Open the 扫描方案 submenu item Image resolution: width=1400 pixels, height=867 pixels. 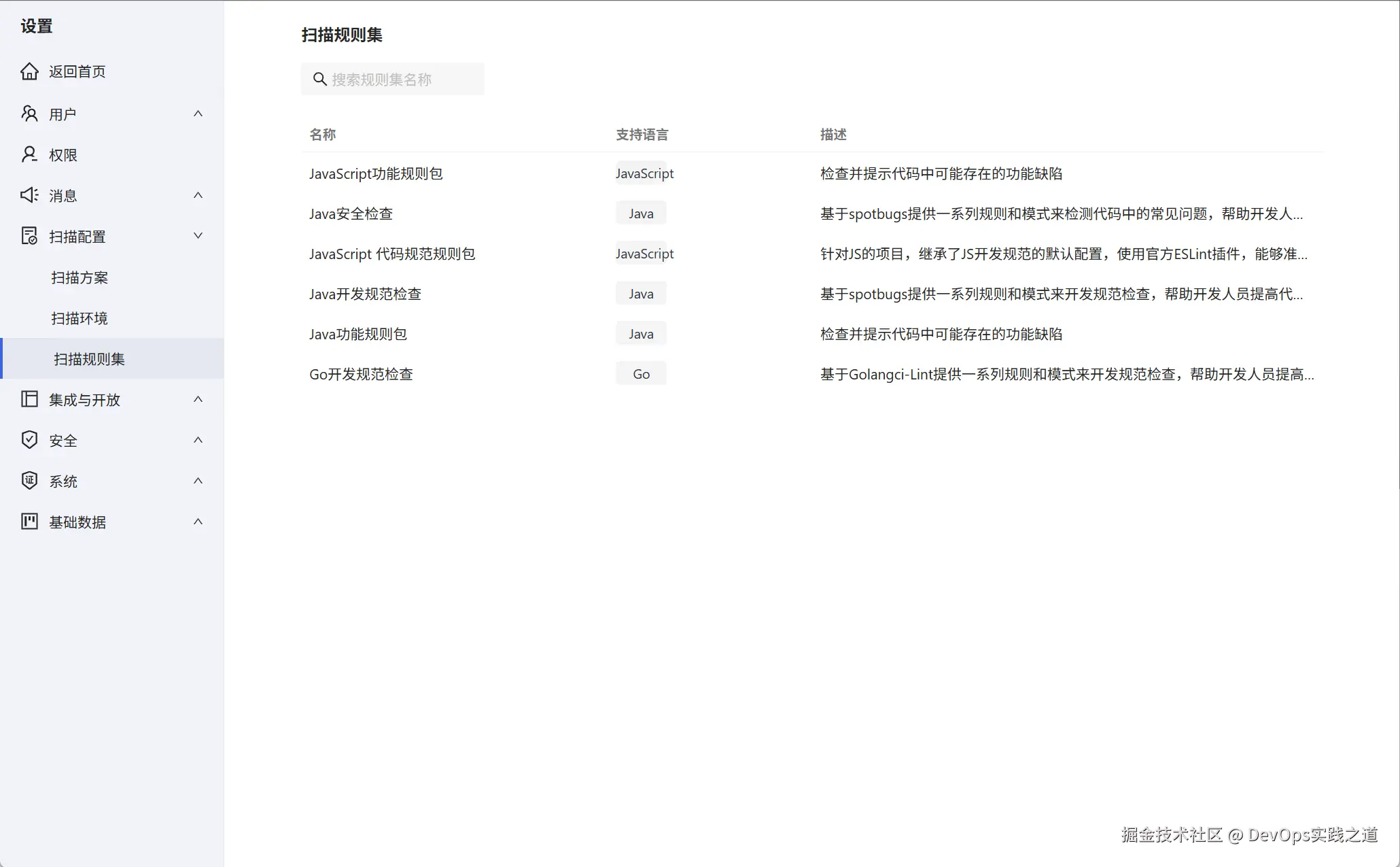coord(80,277)
